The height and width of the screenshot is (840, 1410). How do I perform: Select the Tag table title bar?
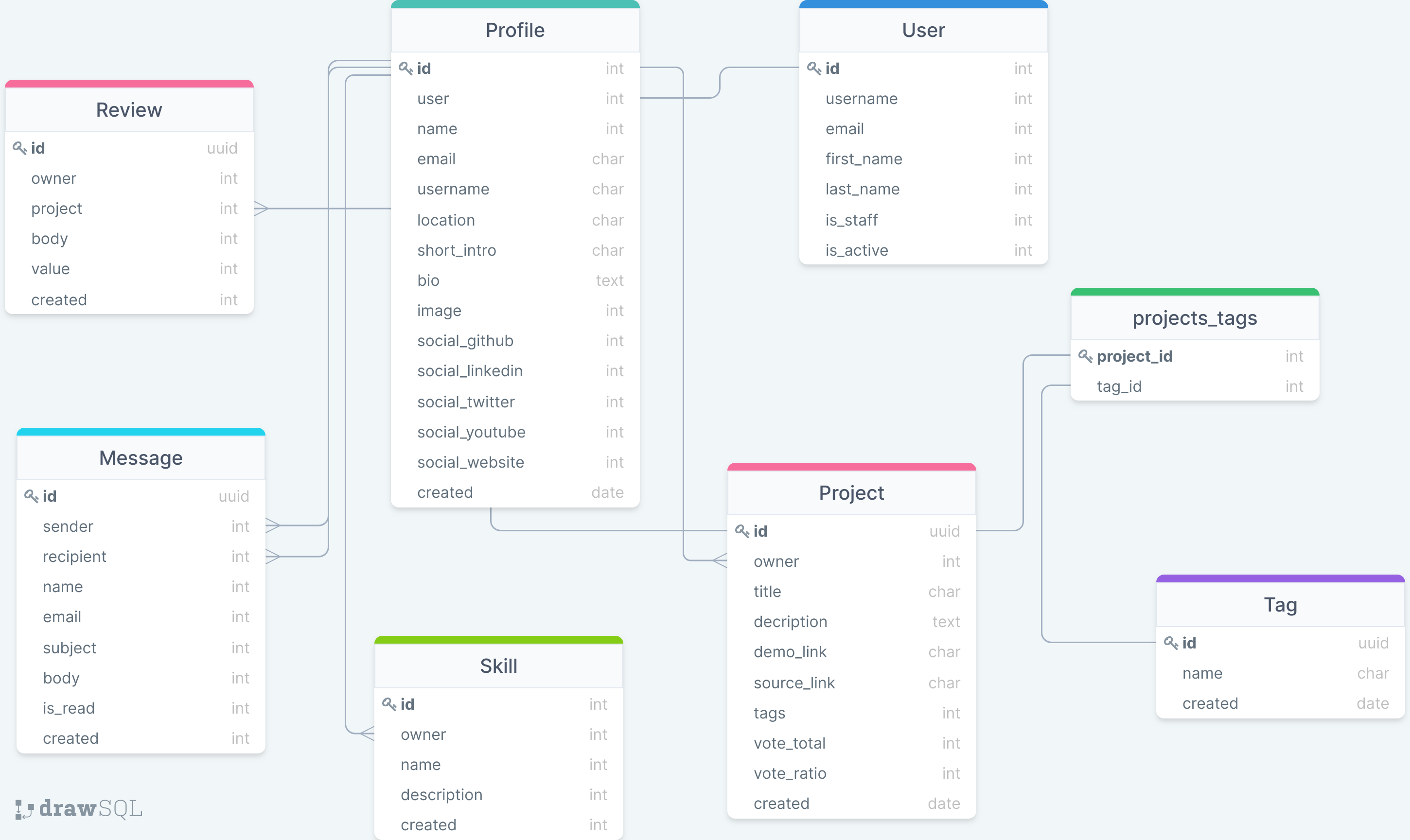click(1280, 605)
